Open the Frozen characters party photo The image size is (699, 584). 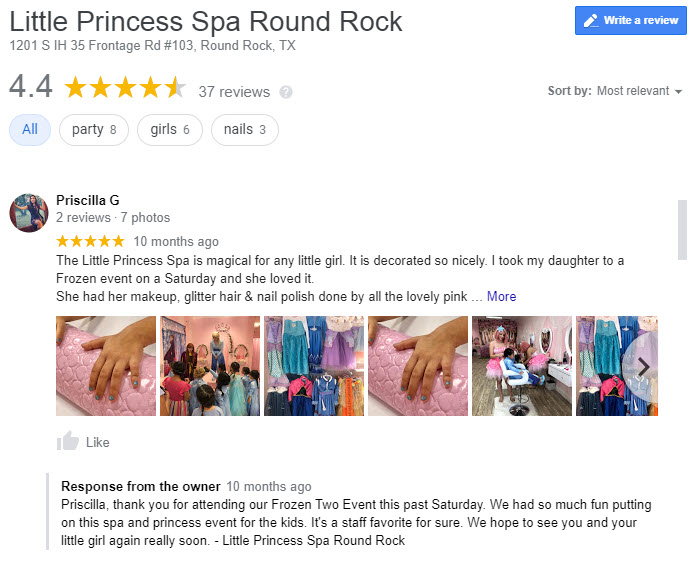click(210, 366)
